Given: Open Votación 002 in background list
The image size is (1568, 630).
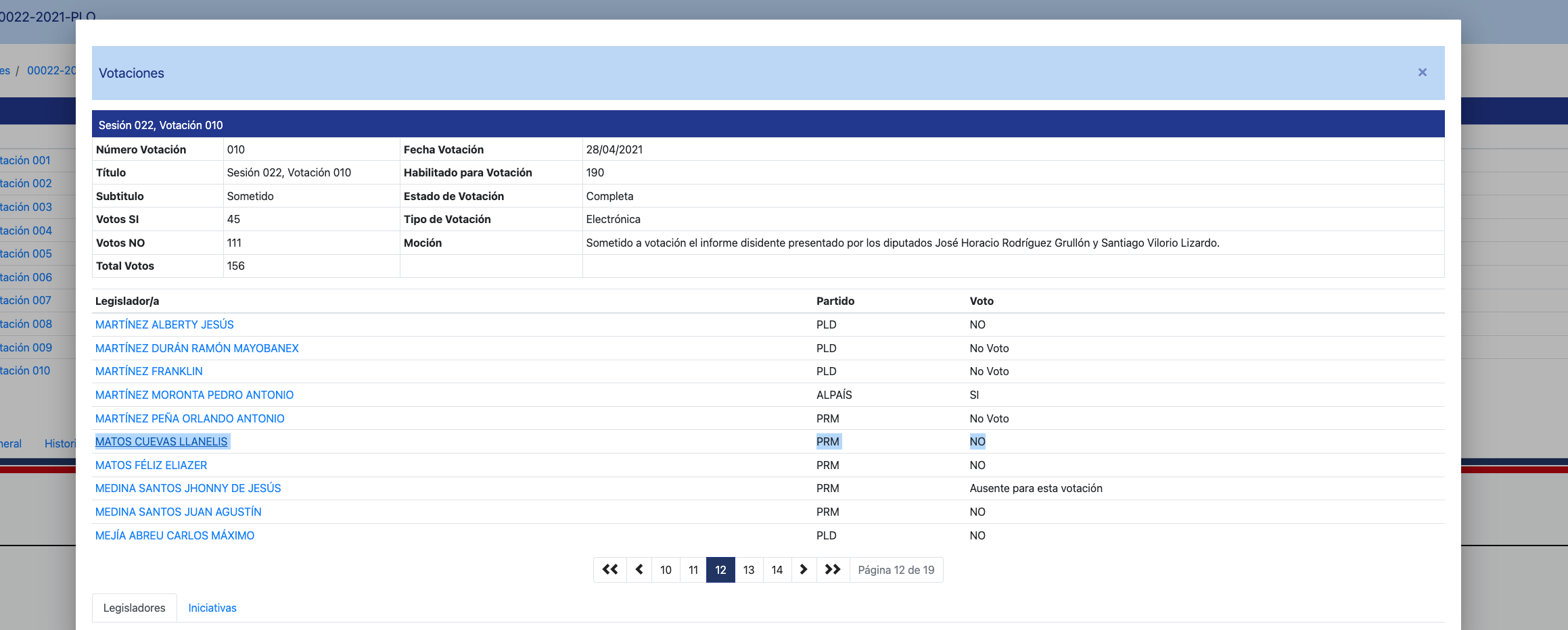Looking at the screenshot, I should click(26, 183).
